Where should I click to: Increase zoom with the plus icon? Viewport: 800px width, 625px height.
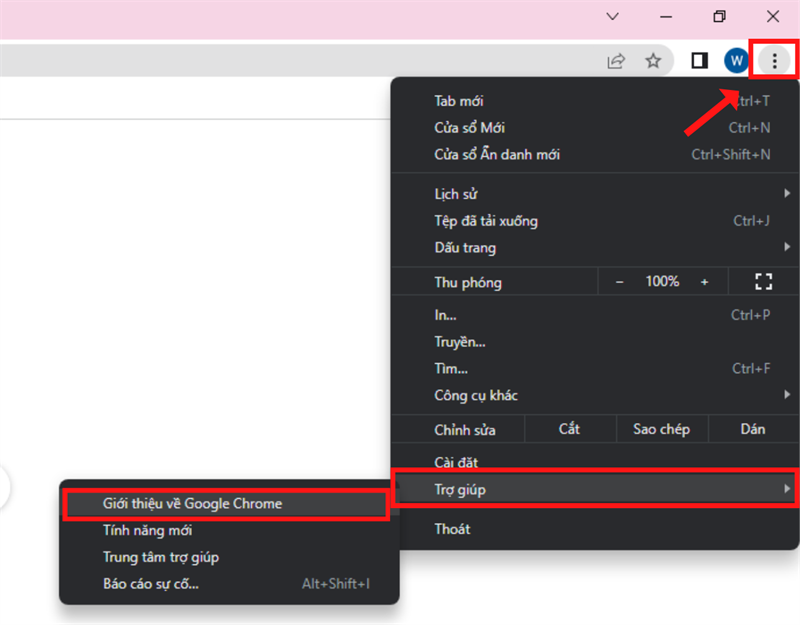pos(705,281)
